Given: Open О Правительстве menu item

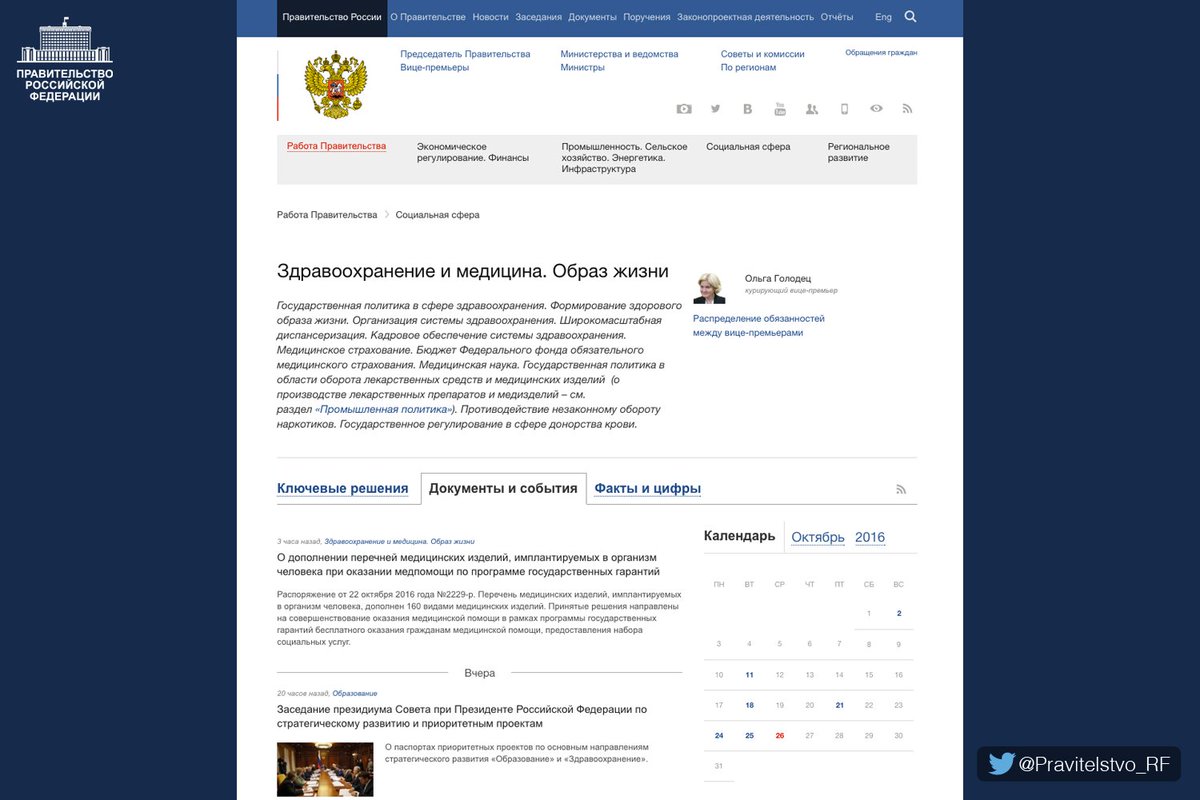Looking at the screenshot, I should (x=428, y=17).
